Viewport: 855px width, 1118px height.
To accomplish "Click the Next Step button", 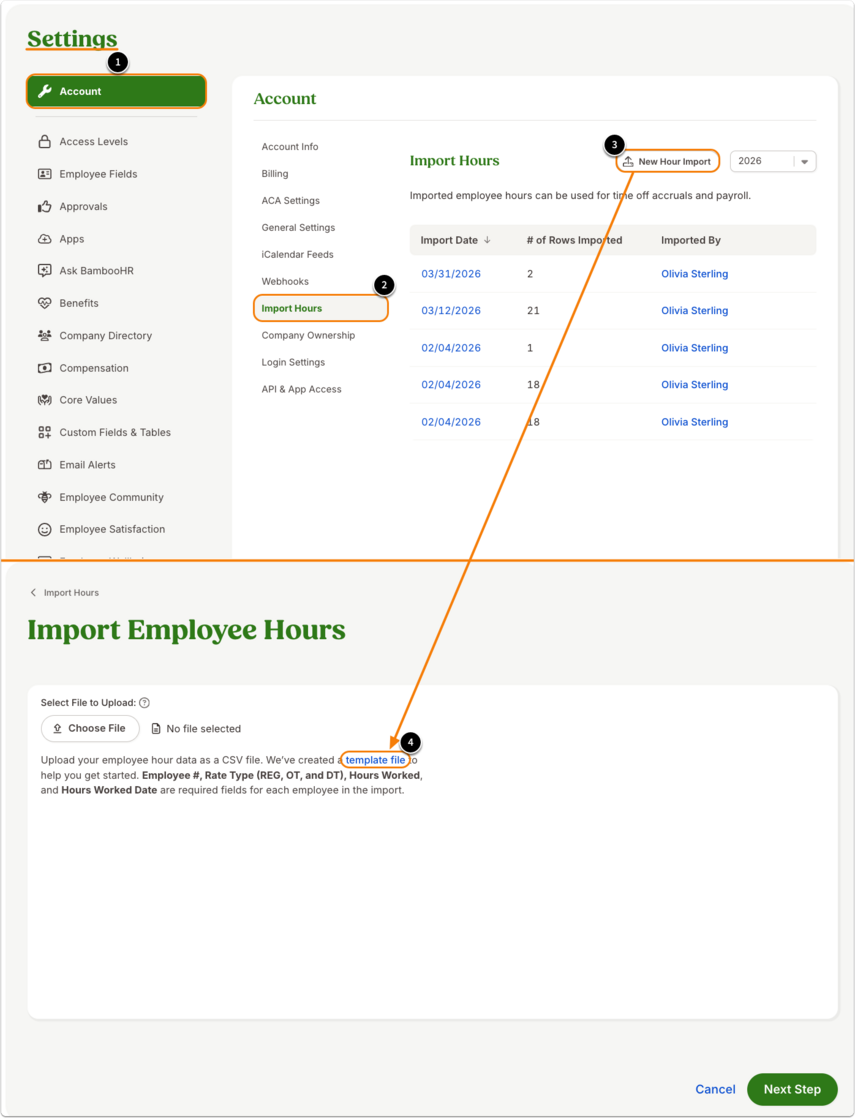I will 792,1089.
